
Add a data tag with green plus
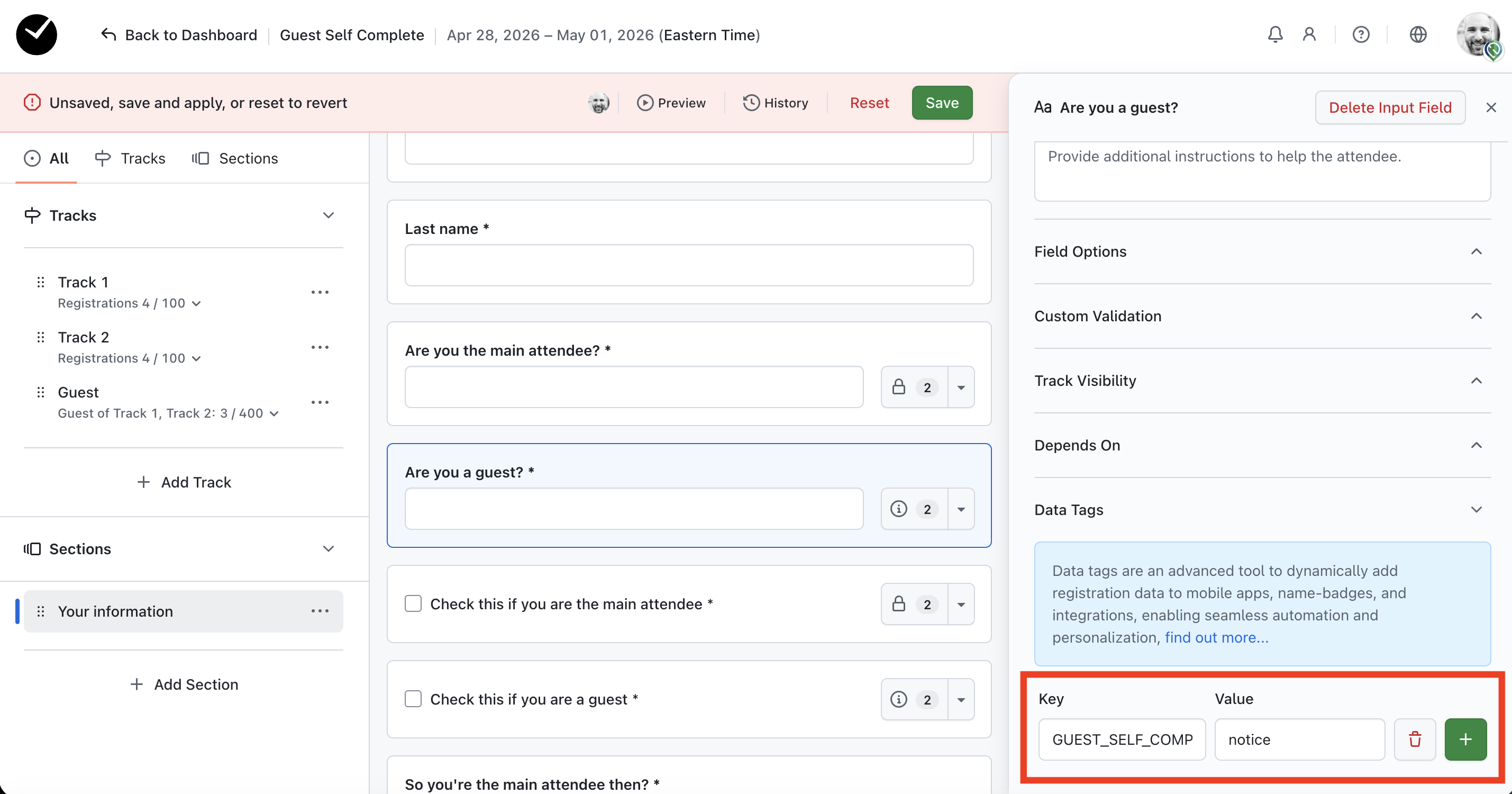(x=1465, y=739)
